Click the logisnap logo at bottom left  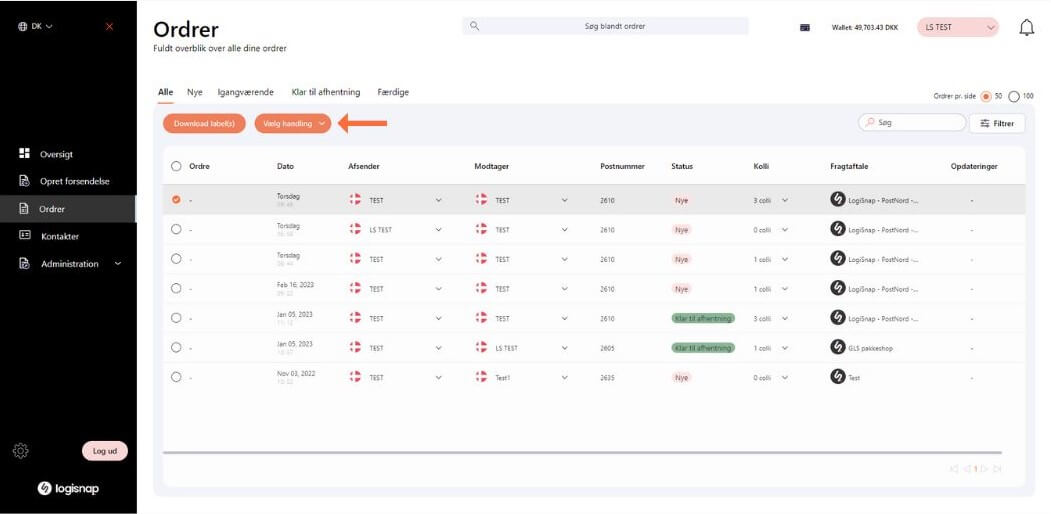click(68, 488)
